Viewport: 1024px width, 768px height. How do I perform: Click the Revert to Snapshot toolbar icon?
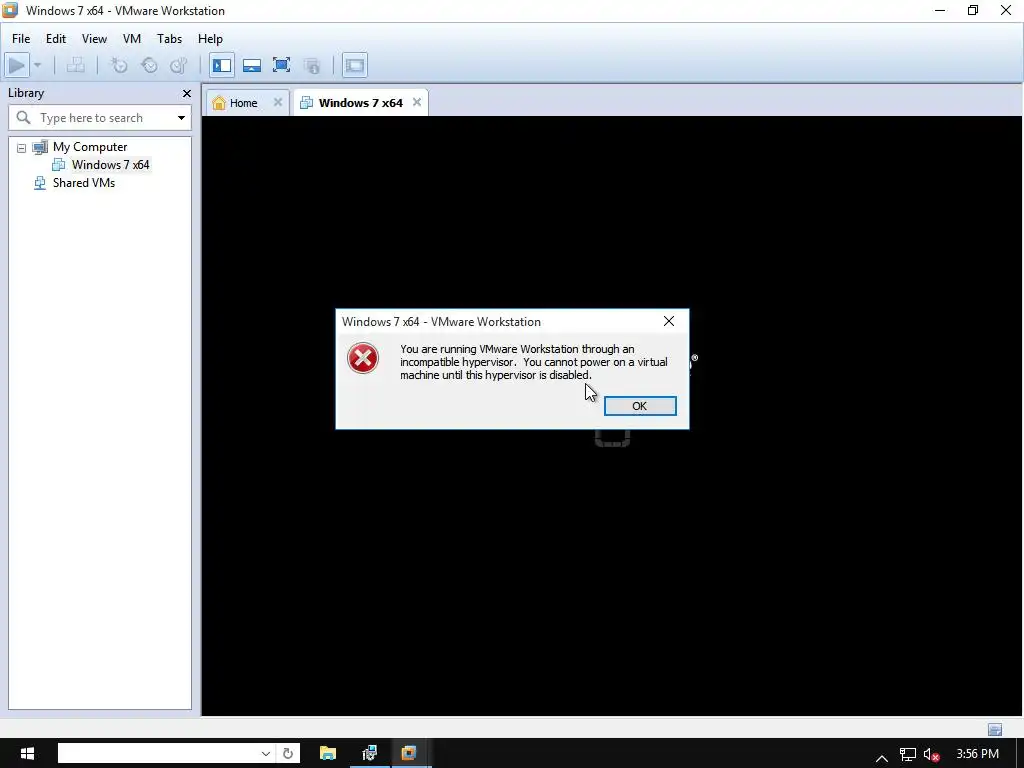(x=149, y=65)
